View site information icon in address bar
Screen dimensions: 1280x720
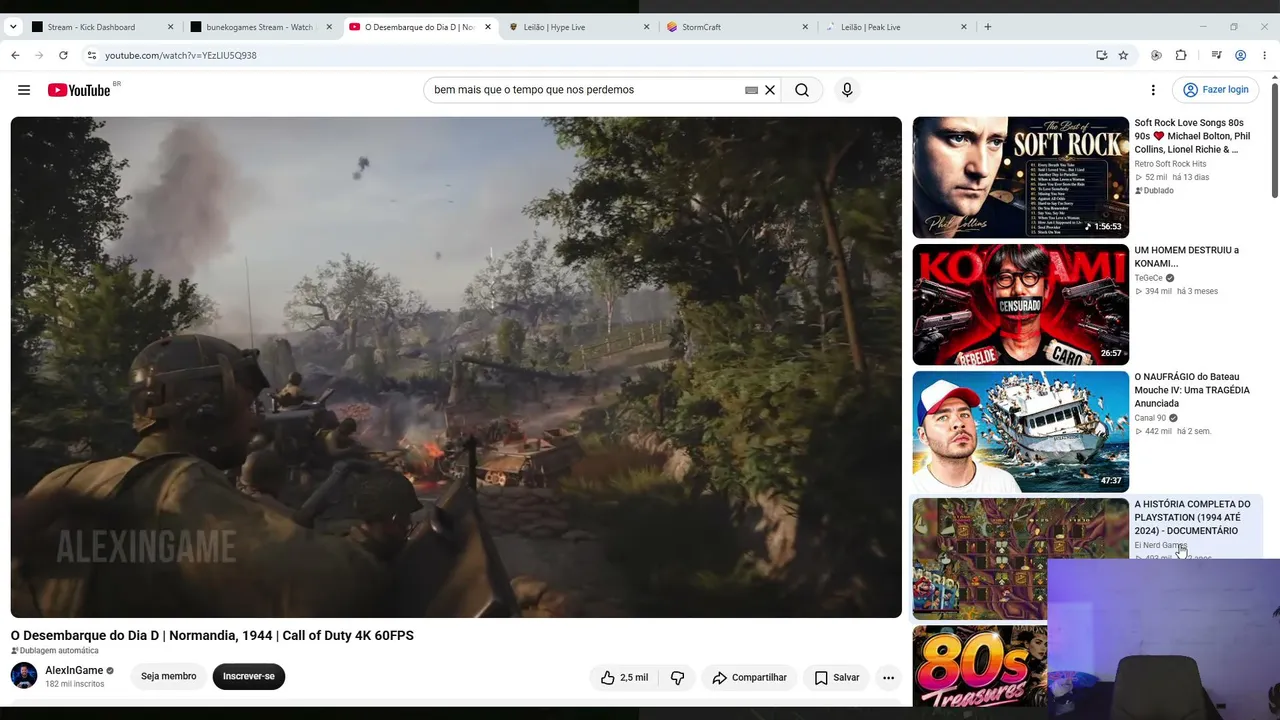tap(91, 55)
